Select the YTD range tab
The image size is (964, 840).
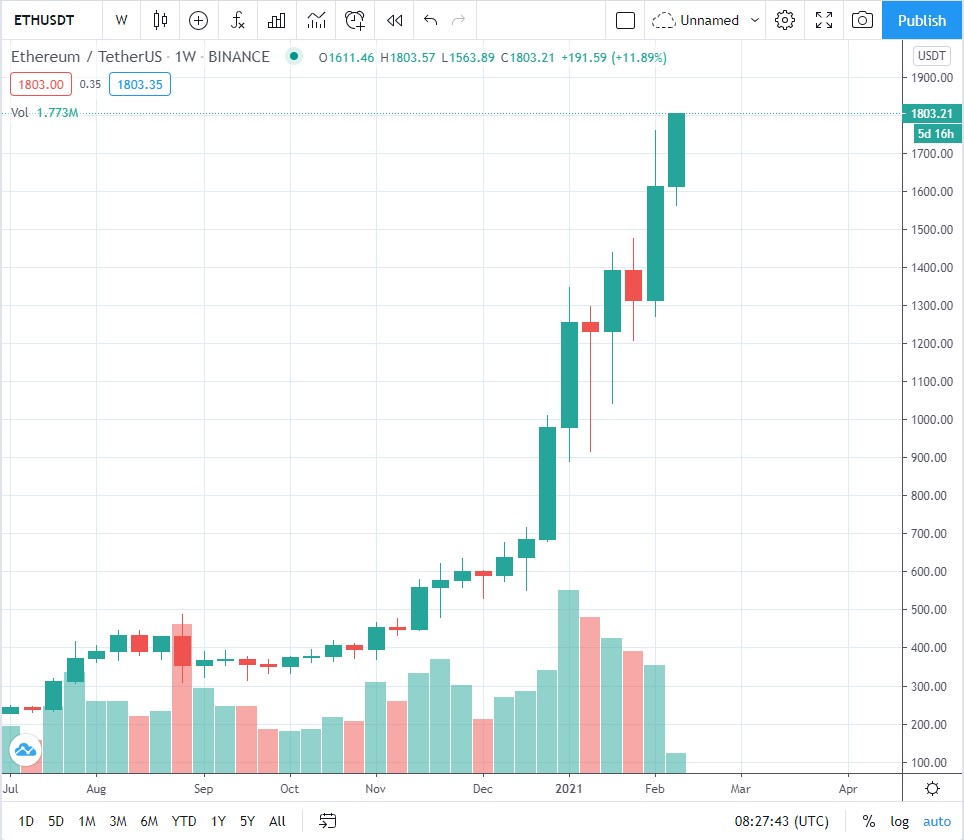pos(184,821)
